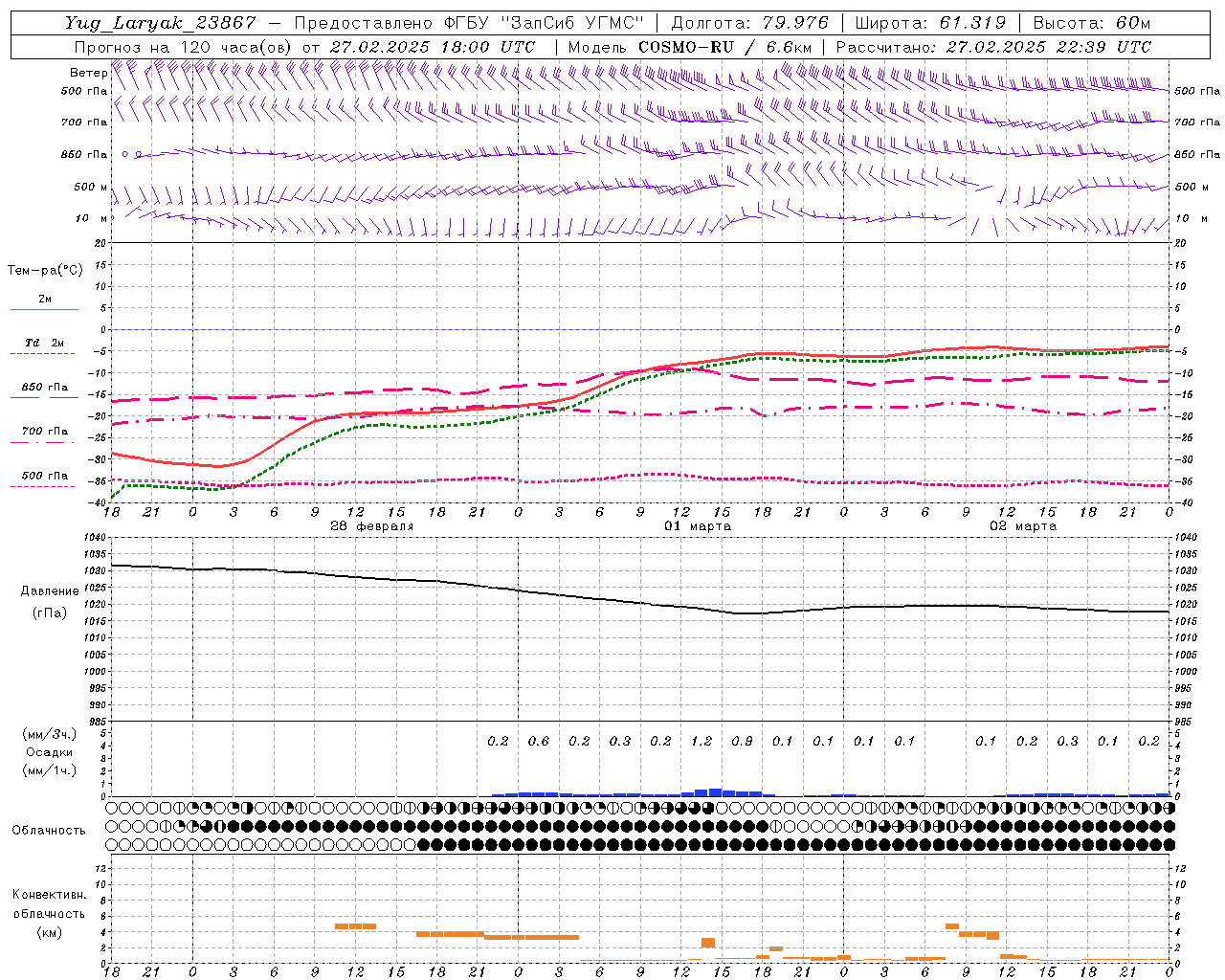Click the '01 марта' date label
Viewport: 1225px width, 980px height.
pyautogui.click(x=698, y=526)
